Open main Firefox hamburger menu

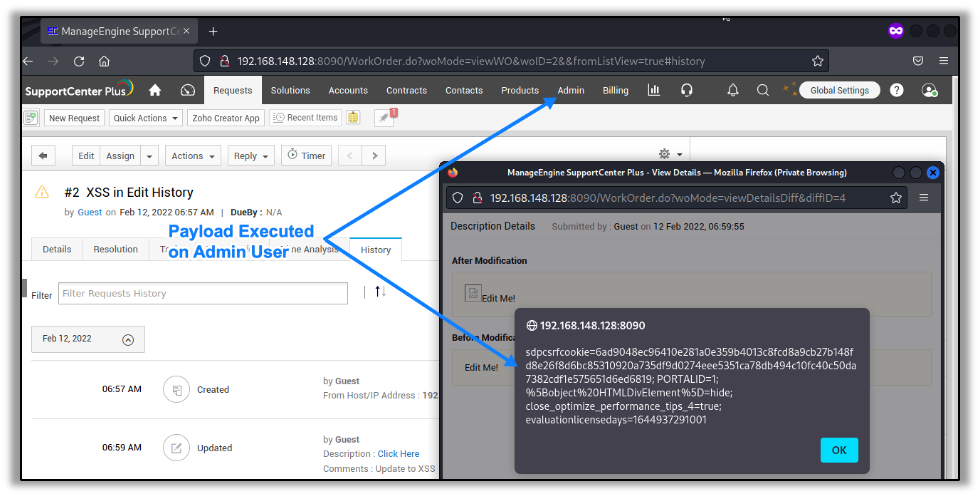tap(944, 61)
